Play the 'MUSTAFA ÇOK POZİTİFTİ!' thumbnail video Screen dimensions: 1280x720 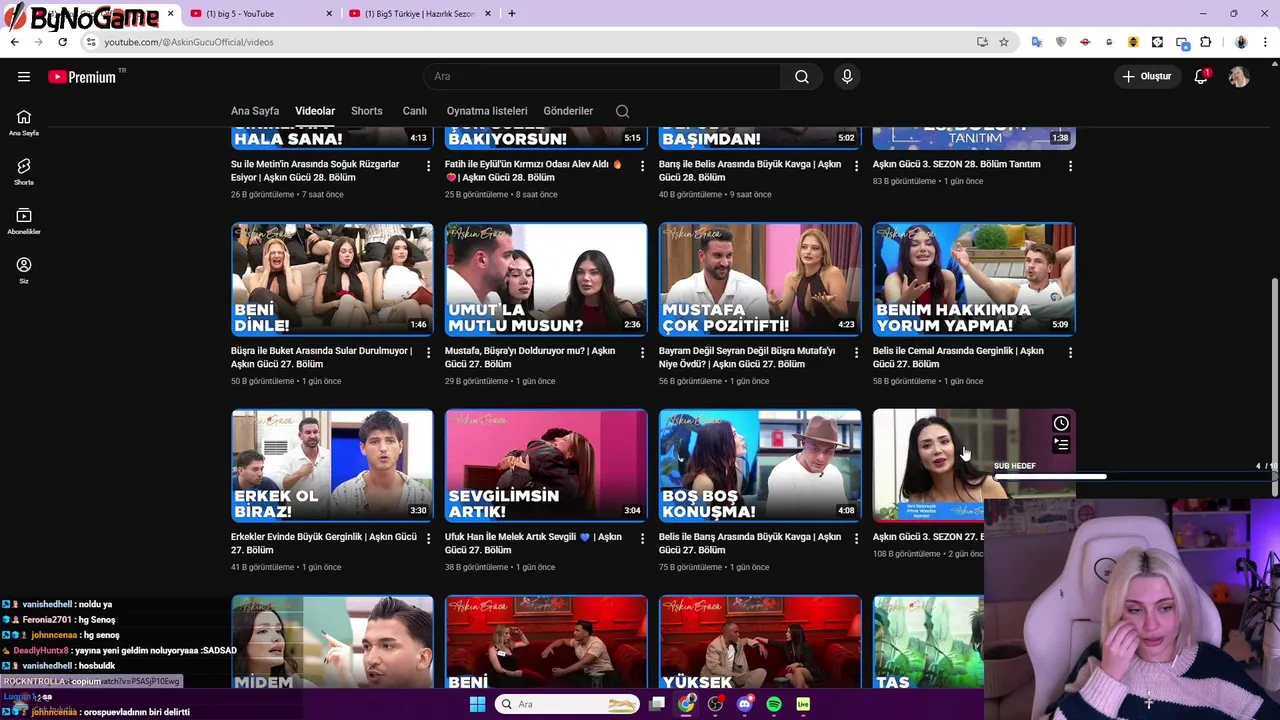pos(760,279)
